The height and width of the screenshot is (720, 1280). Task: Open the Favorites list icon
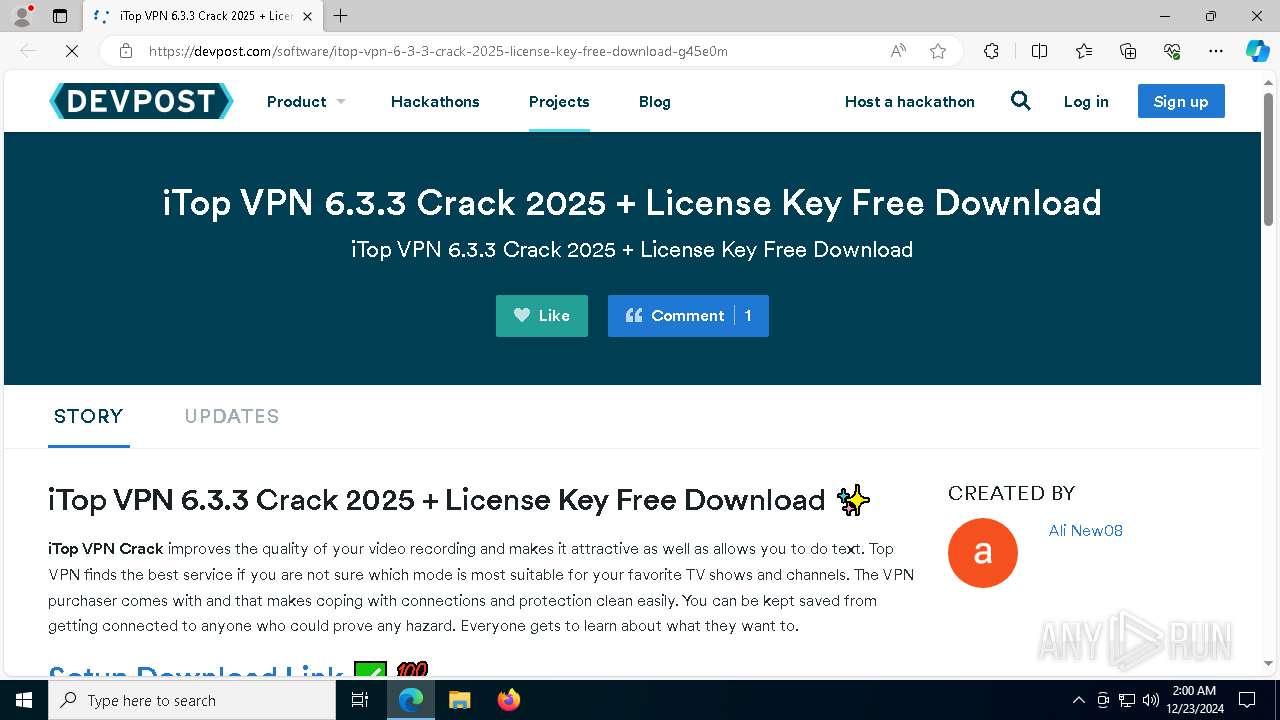click(x=1084, y=51)
